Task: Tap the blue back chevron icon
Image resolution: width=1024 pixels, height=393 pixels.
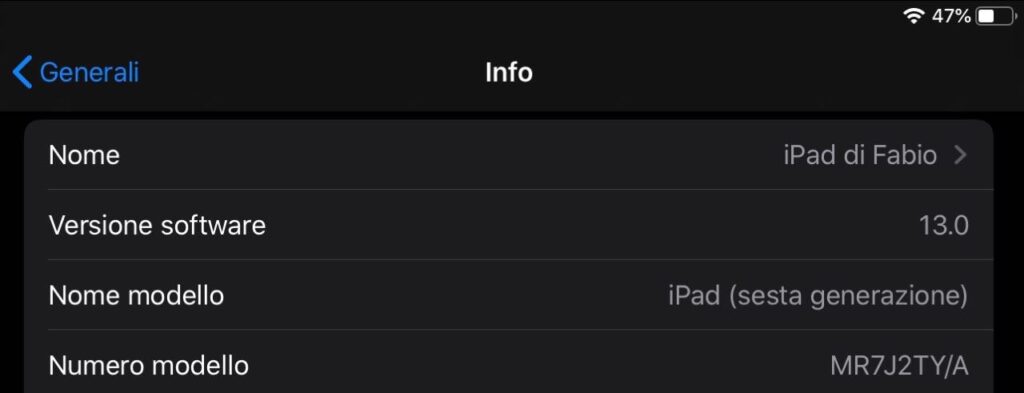Action: [x=22, y=72]
